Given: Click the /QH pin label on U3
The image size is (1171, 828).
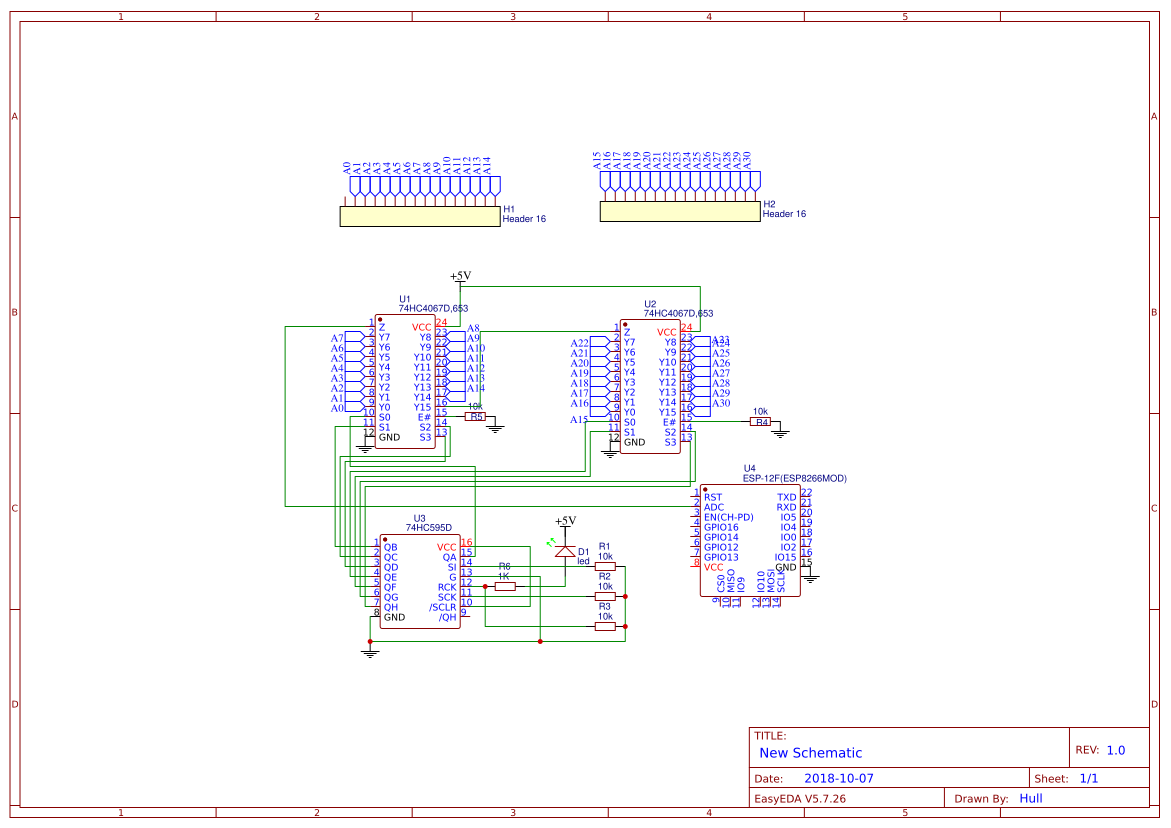Looking at the screenshot, I should coord(447,617).
